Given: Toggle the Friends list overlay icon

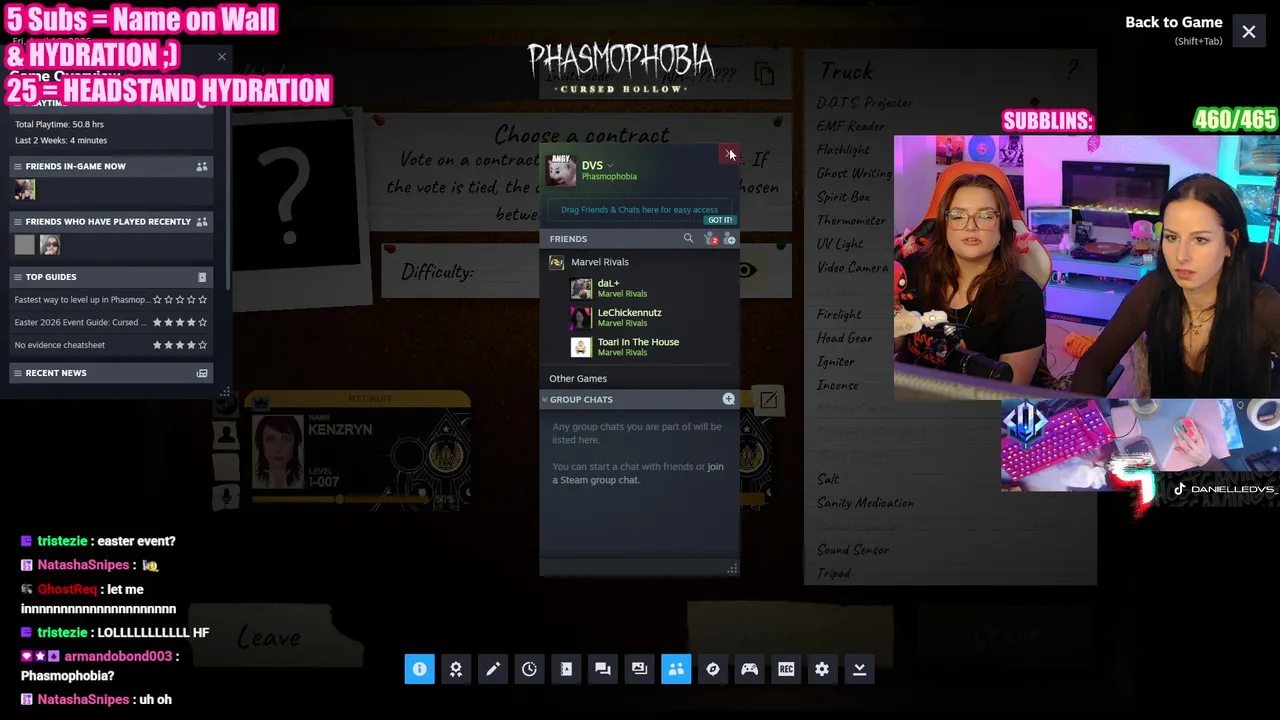Looking at the screenshot, I should (676, 669).
